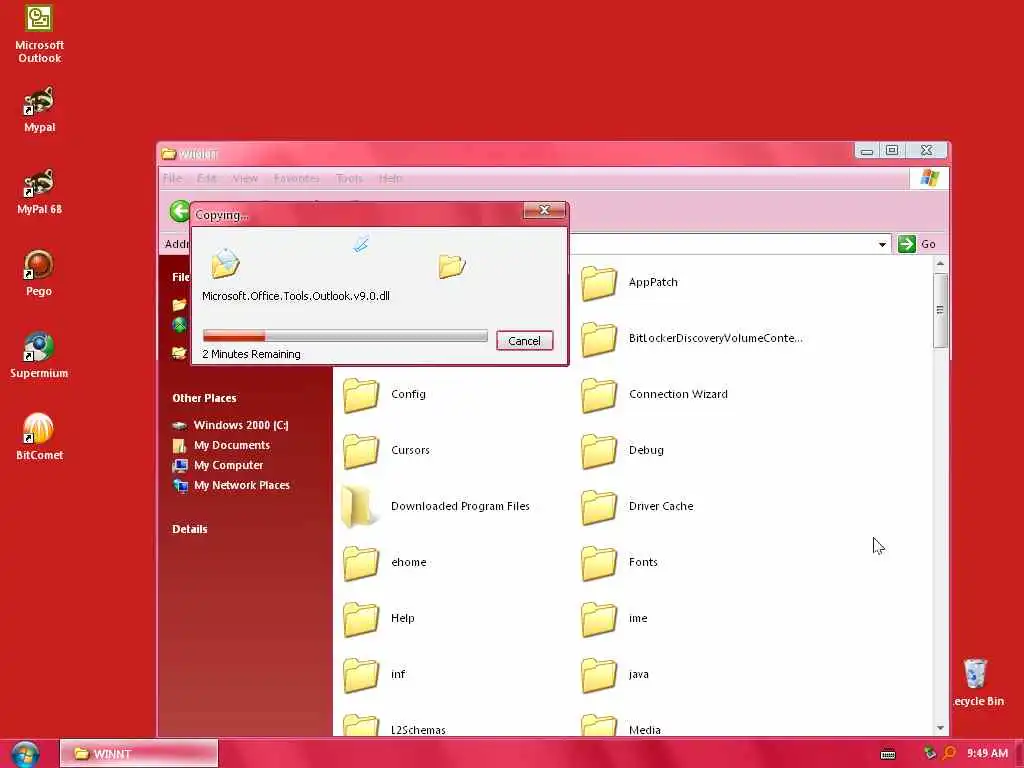
Task: Click the scroll up arrow in folder list
Action: tap(940, 264)
